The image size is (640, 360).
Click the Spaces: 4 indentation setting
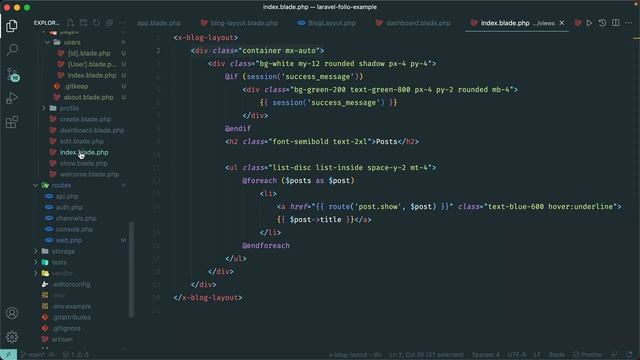(x=485, y=355)
